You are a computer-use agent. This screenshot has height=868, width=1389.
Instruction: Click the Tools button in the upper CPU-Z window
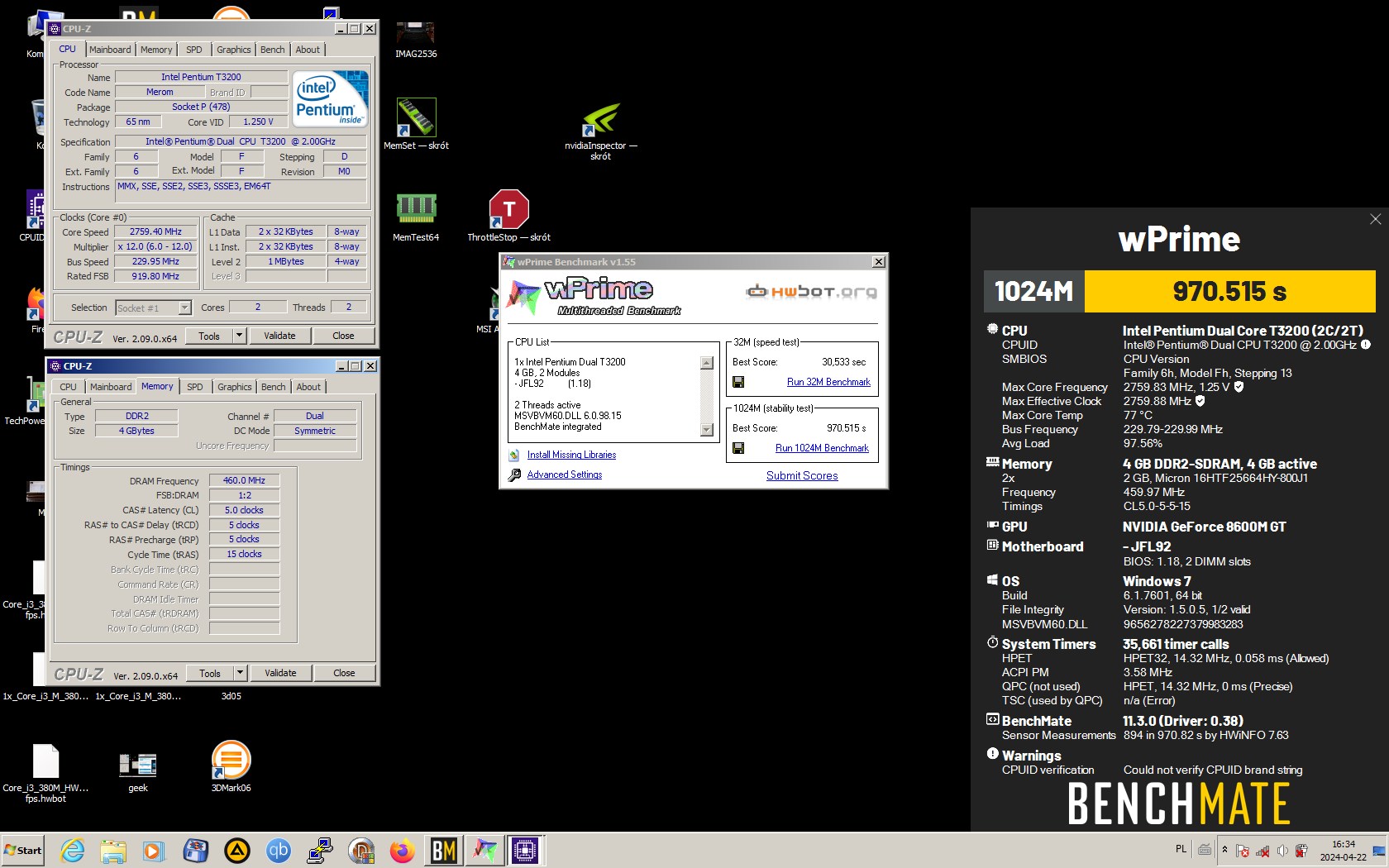point(209,336)
